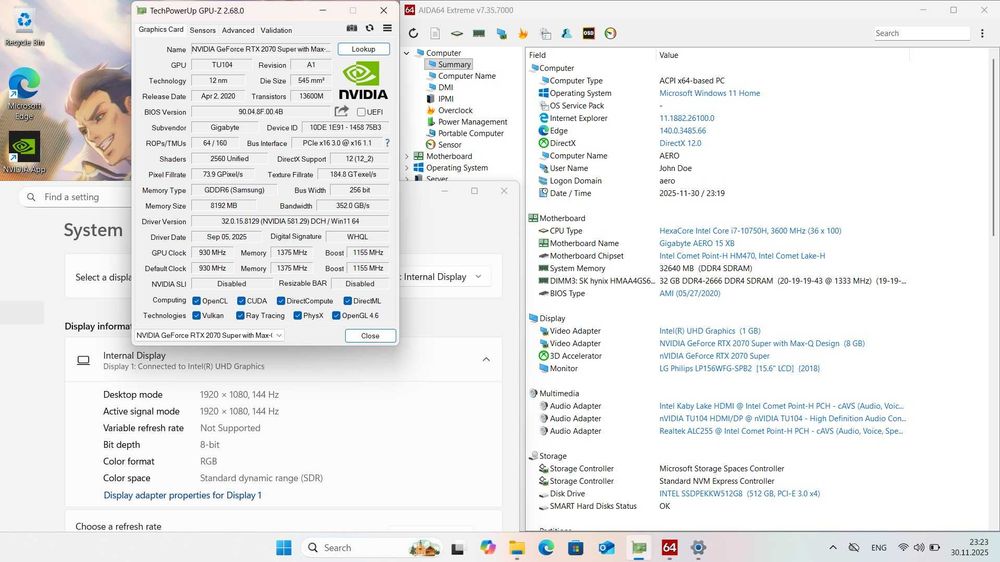Show hidden system tray icons
Viewport: 1000px width, 562px height.
click(x=833, y=547)
